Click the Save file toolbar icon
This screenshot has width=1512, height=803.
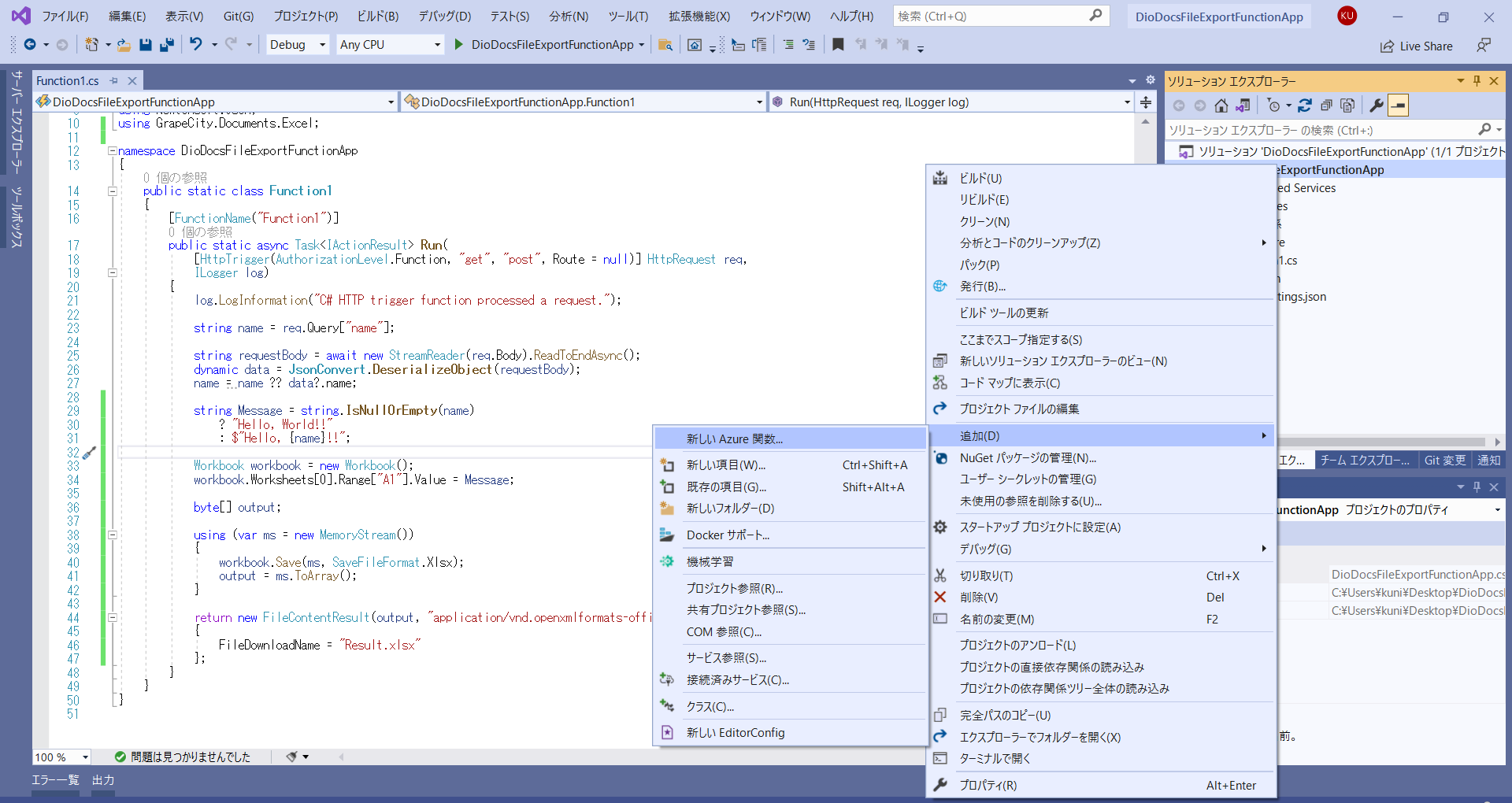[x=145, y=45]
